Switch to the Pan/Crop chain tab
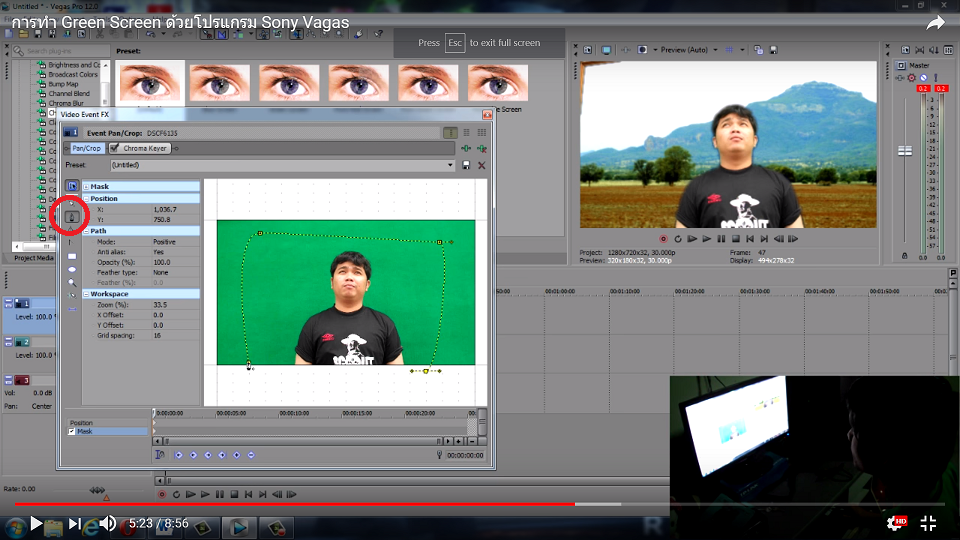Screen dimensions: 960x540 point(86,148)
